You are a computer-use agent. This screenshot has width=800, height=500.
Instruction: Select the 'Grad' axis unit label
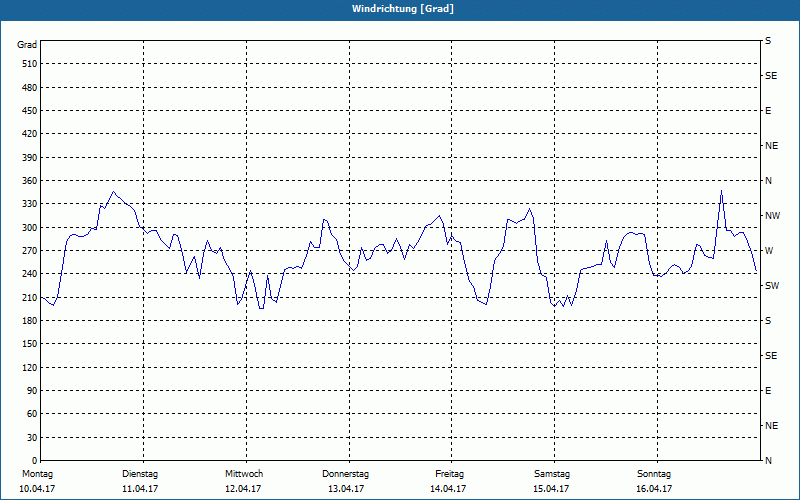click(27, 45)
